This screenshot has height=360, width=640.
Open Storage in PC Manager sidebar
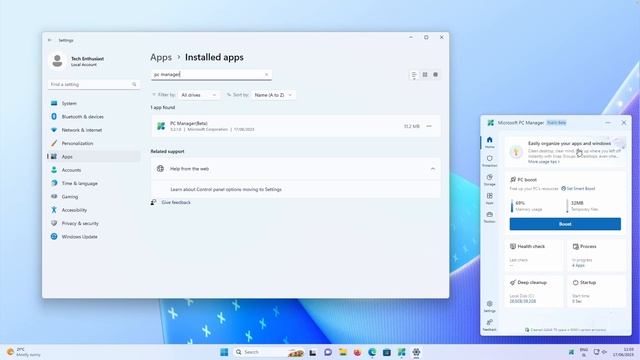pyautogui.click(x=489, y=180)
